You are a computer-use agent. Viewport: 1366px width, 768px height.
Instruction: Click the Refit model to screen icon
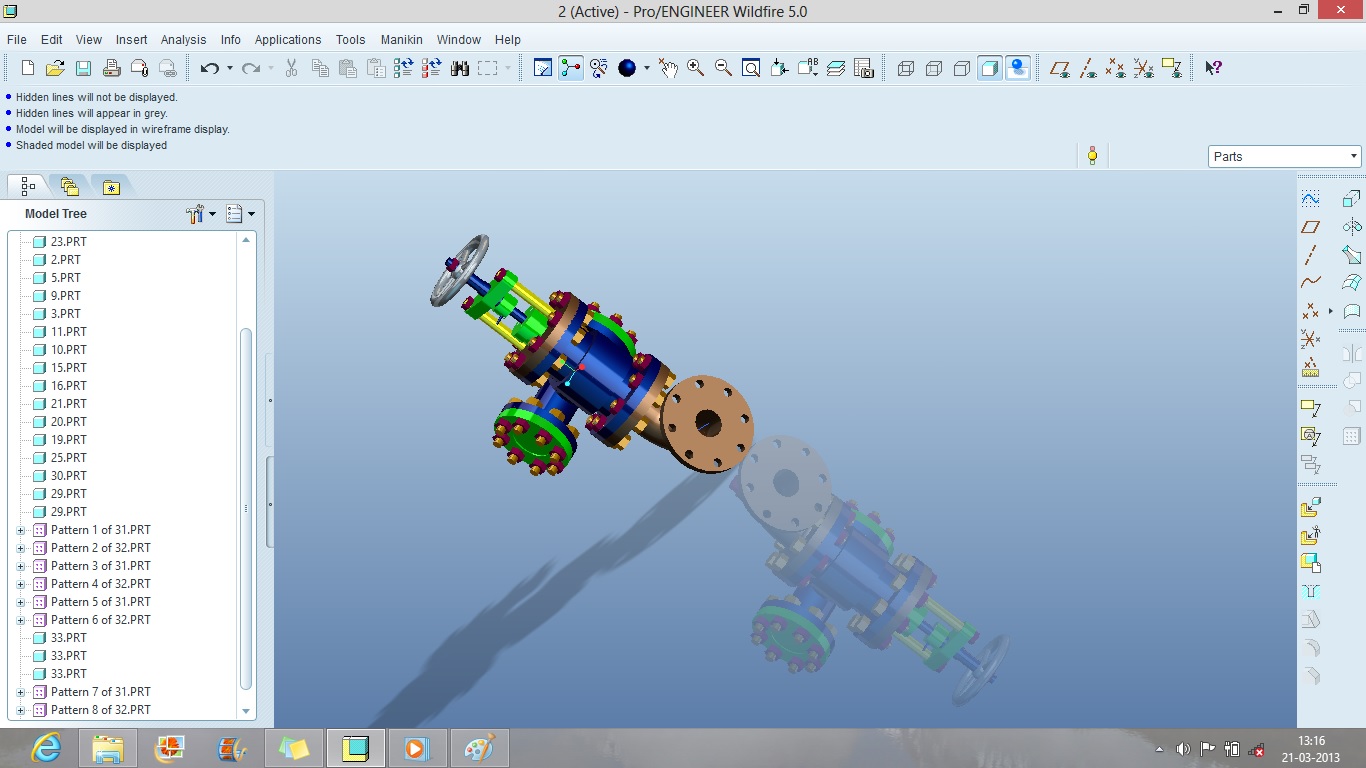point(751,68)
